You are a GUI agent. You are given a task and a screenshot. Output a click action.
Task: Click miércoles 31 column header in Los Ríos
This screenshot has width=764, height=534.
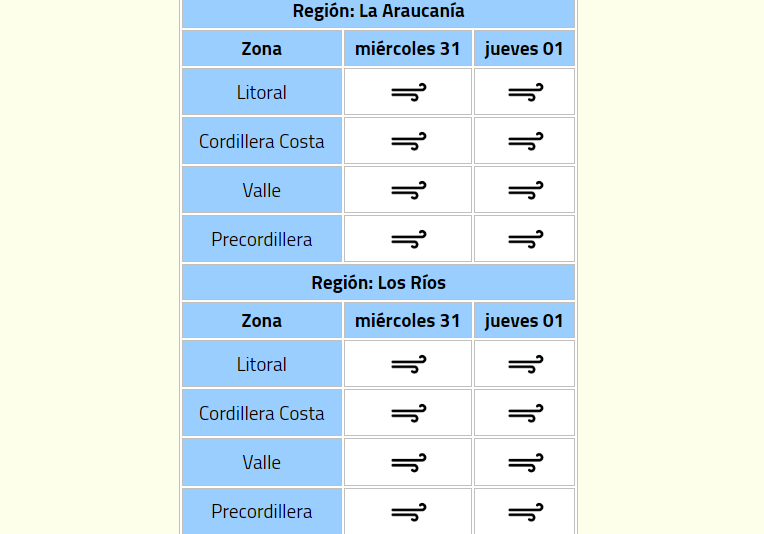[x=408, y=321]
